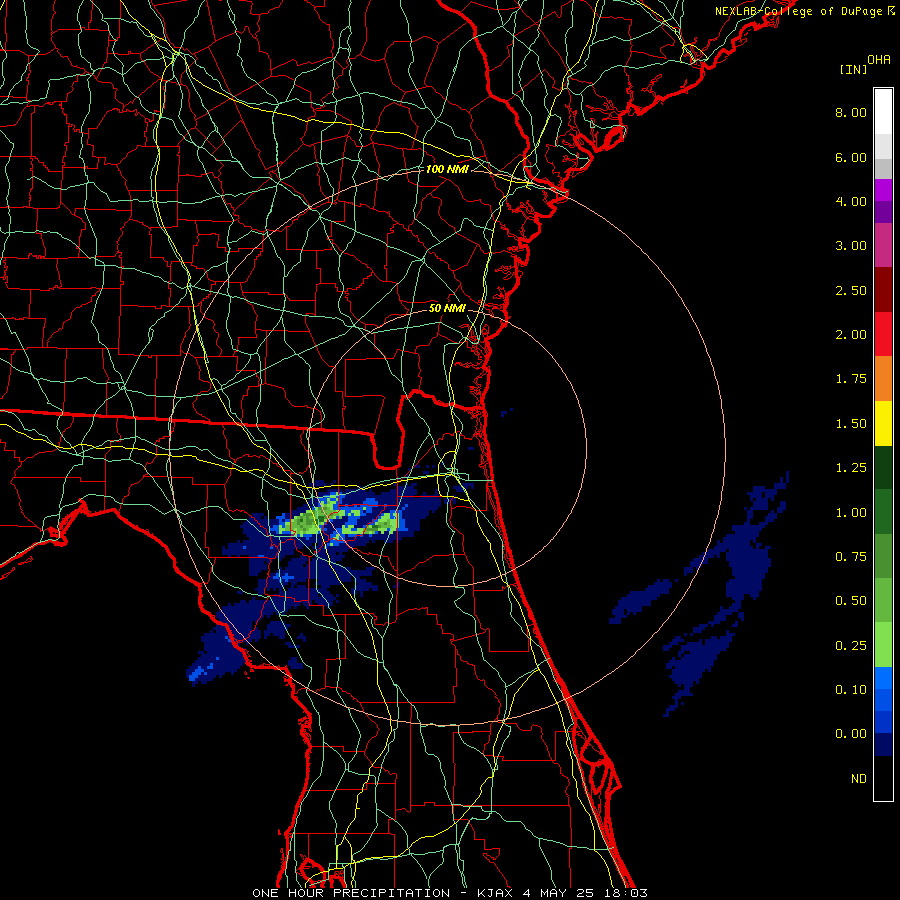Click the [IN] units label

point(853,69)
